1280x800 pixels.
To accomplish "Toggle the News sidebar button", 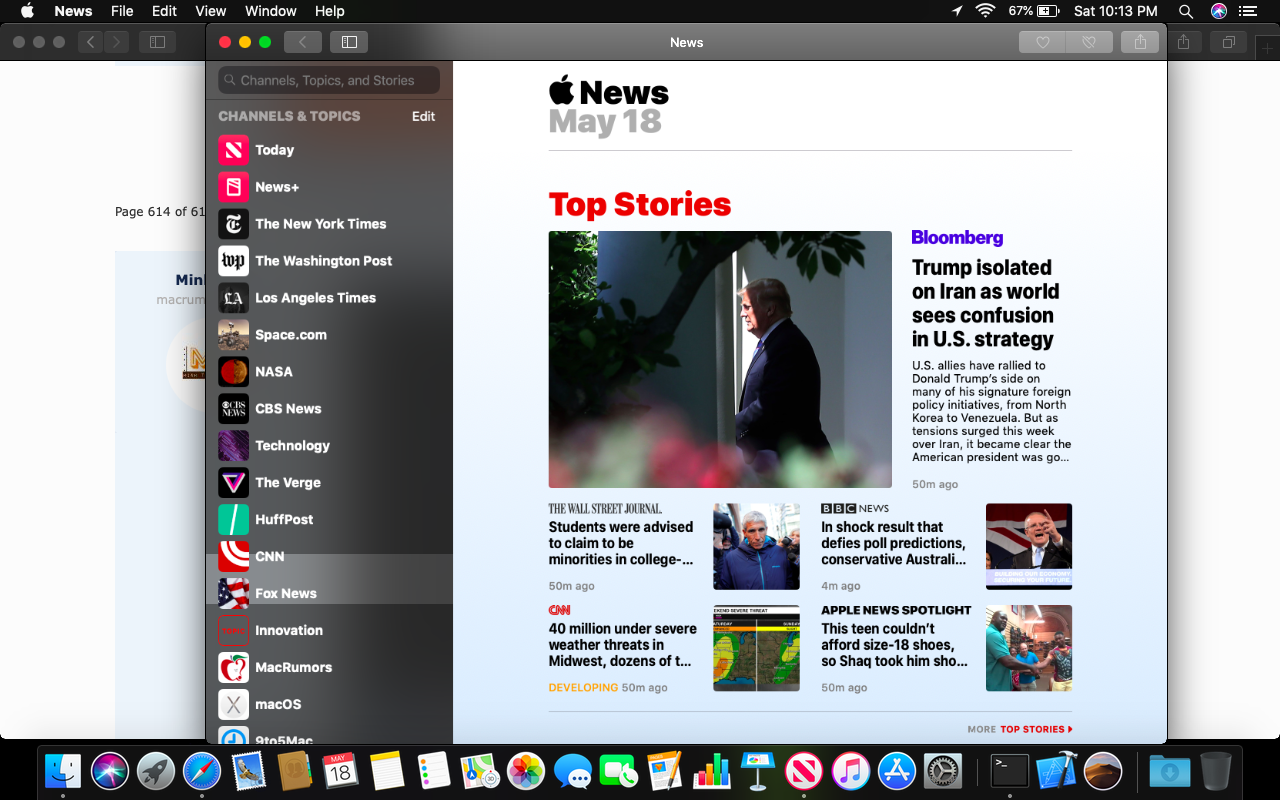I will click(x=349, y=42).
